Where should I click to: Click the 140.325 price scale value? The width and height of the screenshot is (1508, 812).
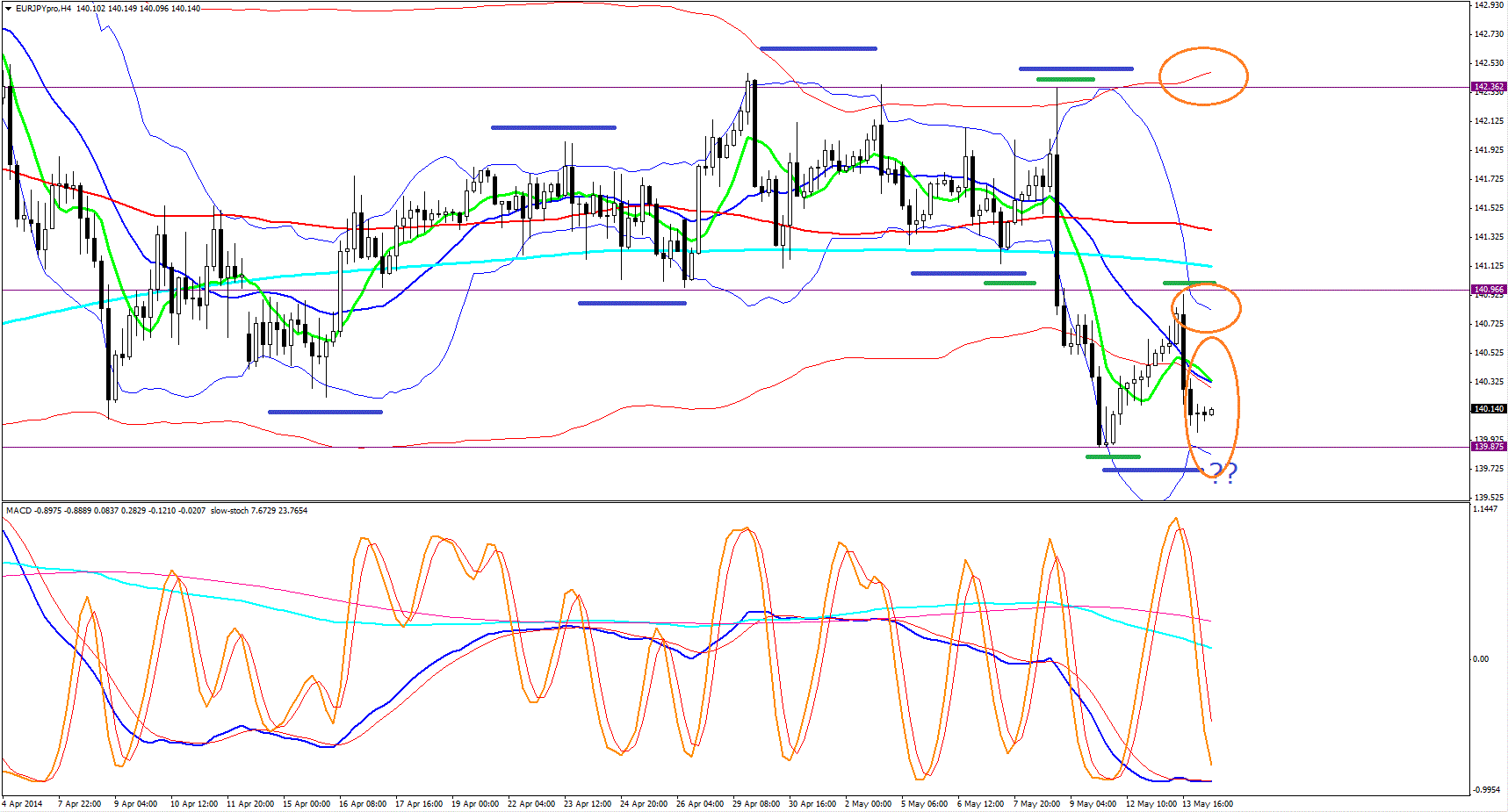pyautogui.click(x=1489, y=382)
